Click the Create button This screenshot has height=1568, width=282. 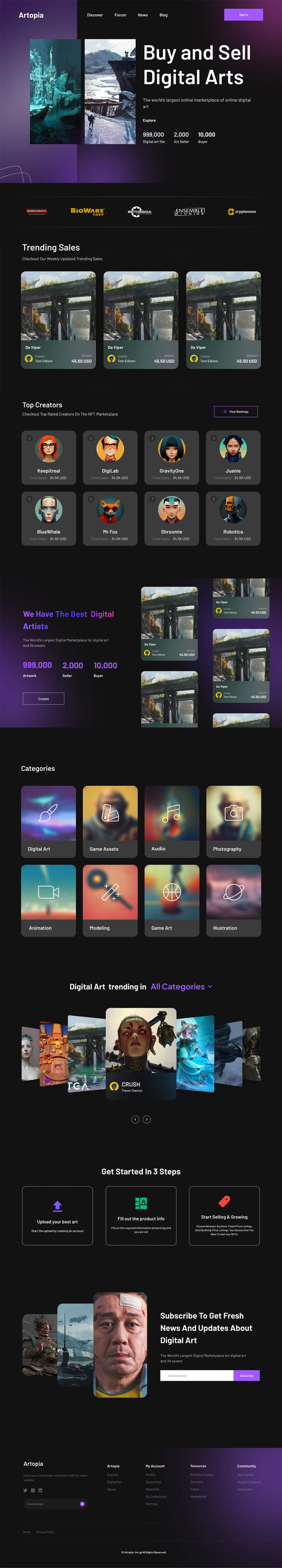[43, 698]
